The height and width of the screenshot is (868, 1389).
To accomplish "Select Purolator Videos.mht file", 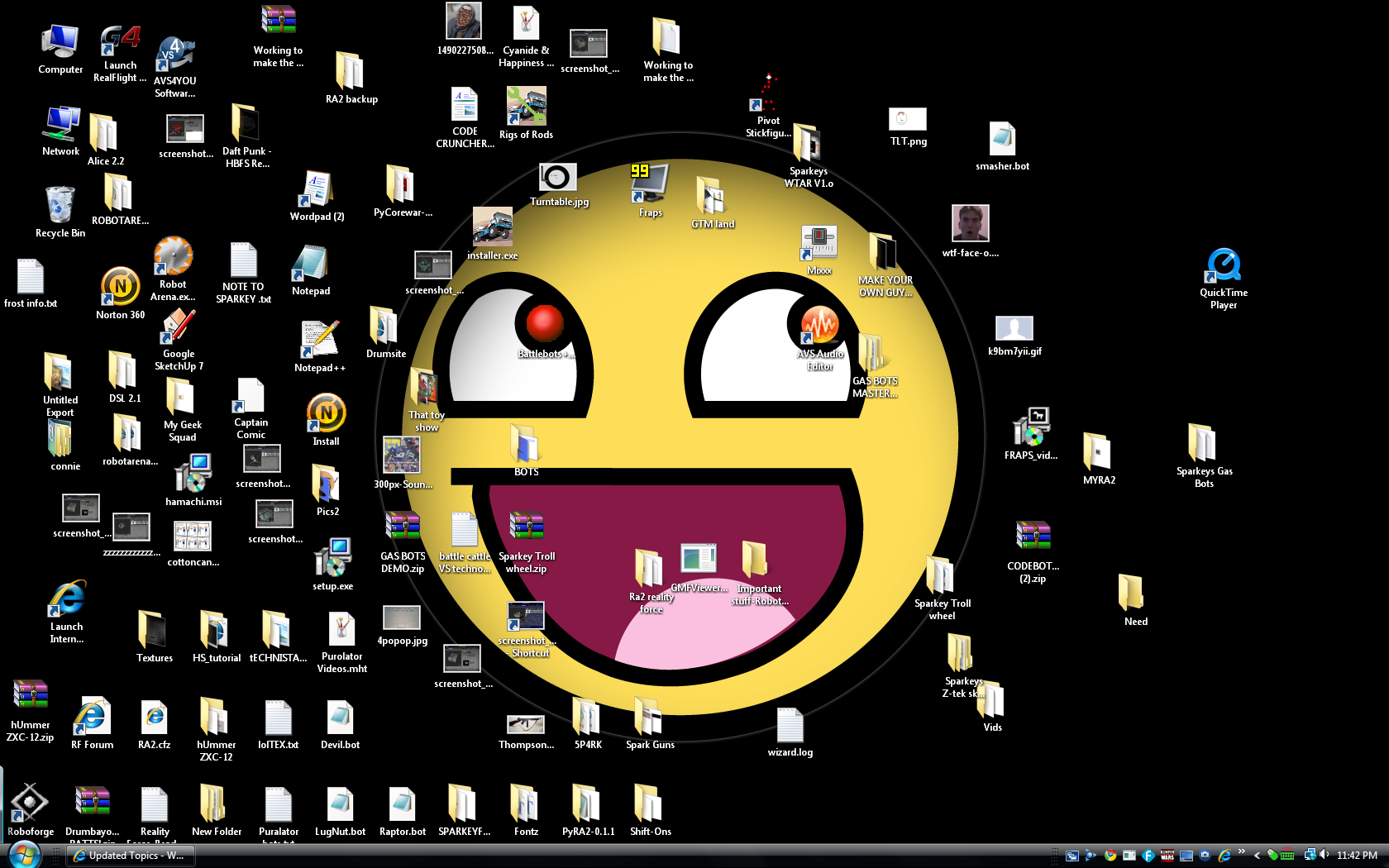I will click(341, 642).
